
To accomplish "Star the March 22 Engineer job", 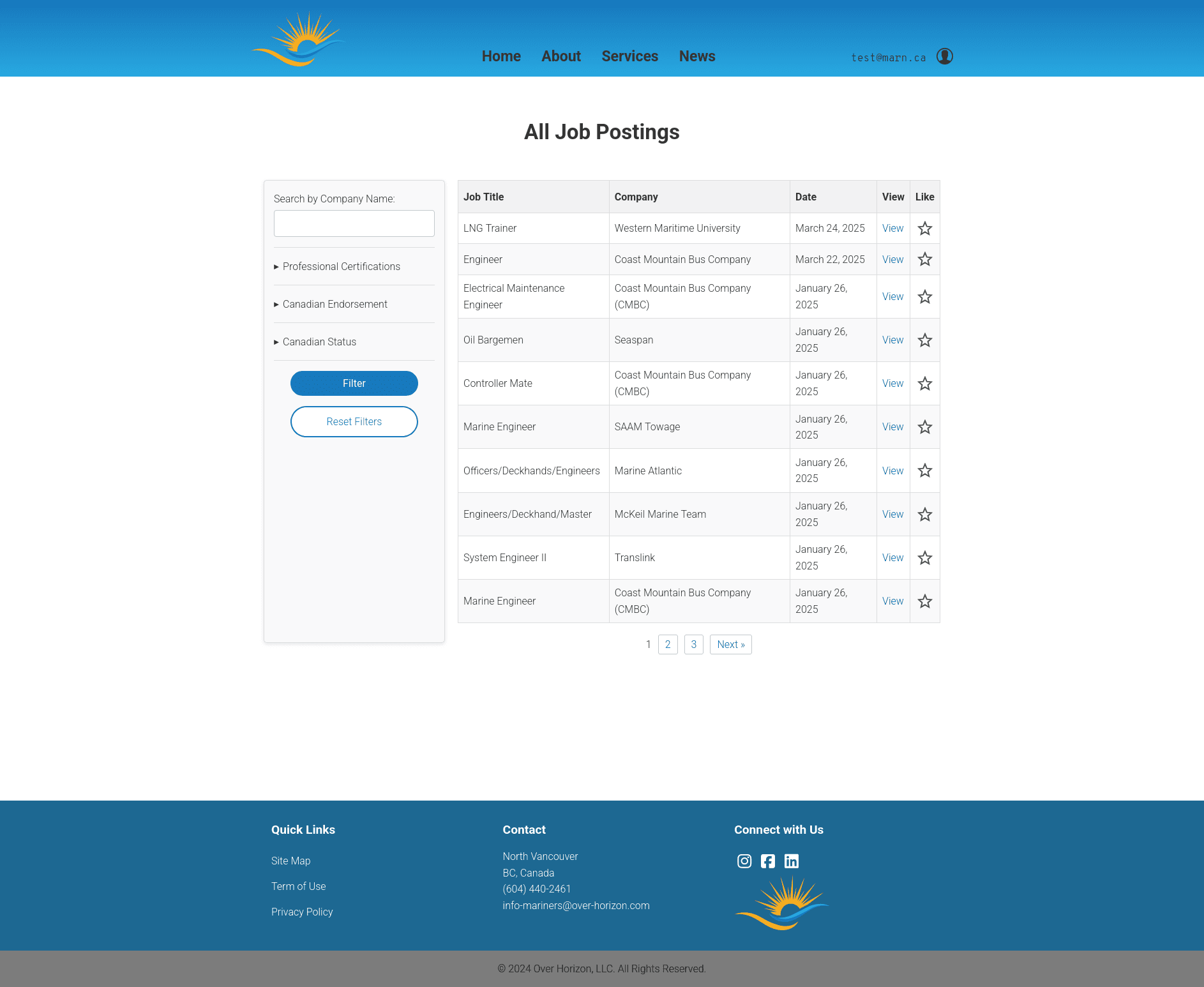I will click(x=924, y=259).
